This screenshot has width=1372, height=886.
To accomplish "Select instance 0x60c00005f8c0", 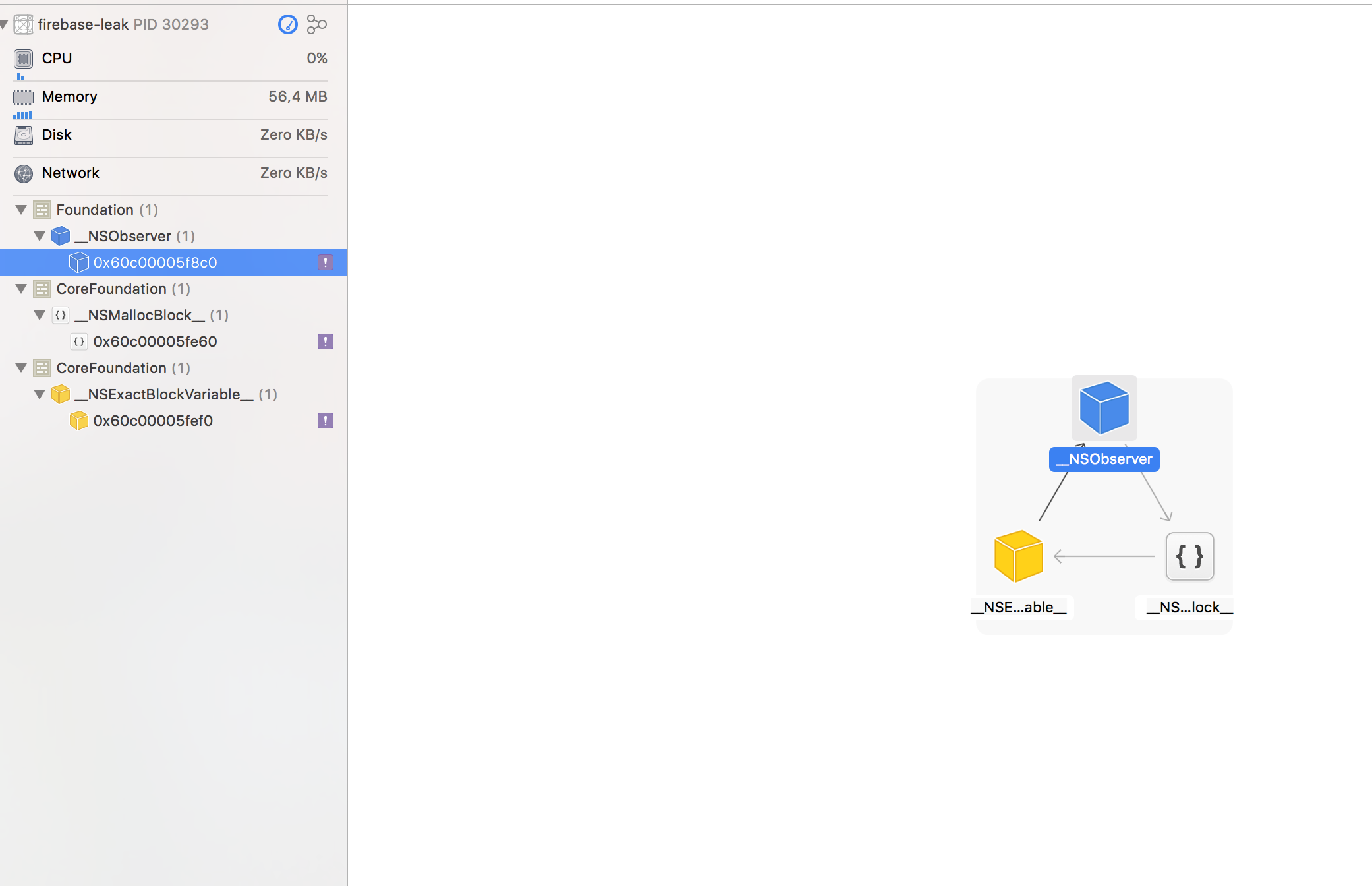I will tap(173, 262).
